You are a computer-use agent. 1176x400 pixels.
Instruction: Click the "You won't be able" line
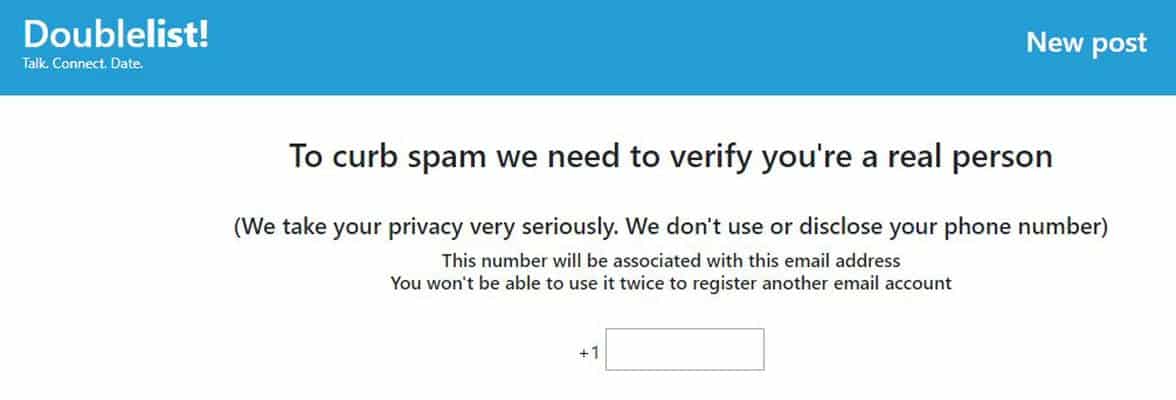[x=670, y=283]
